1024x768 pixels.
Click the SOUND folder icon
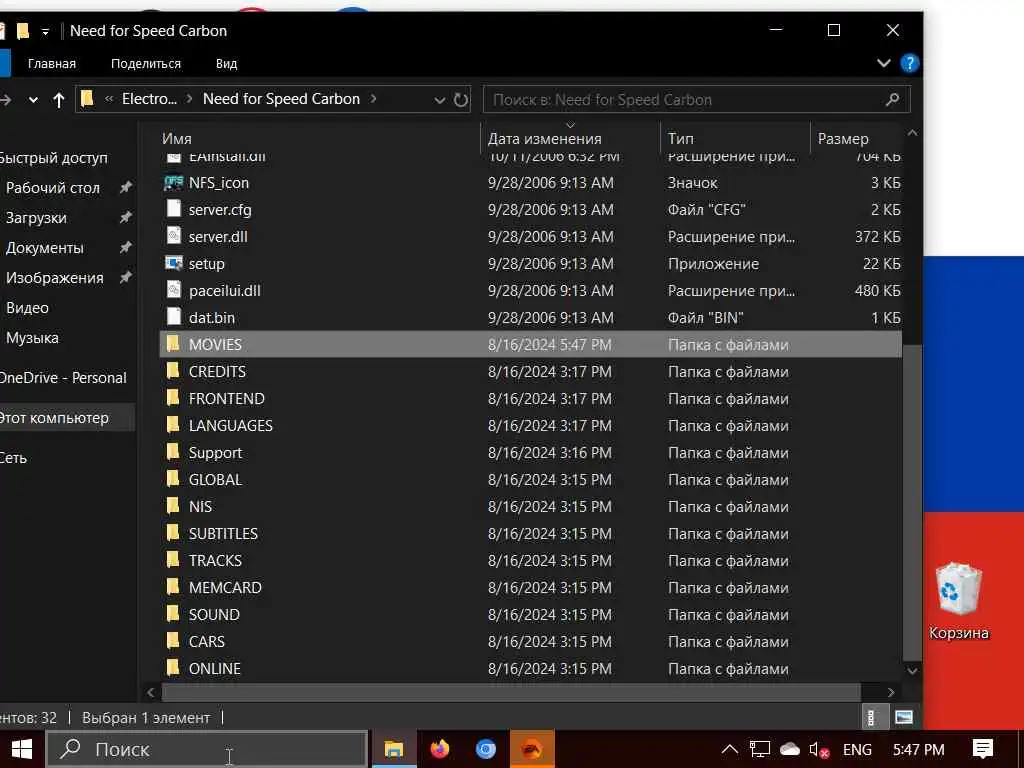click(x=173, y=614)
